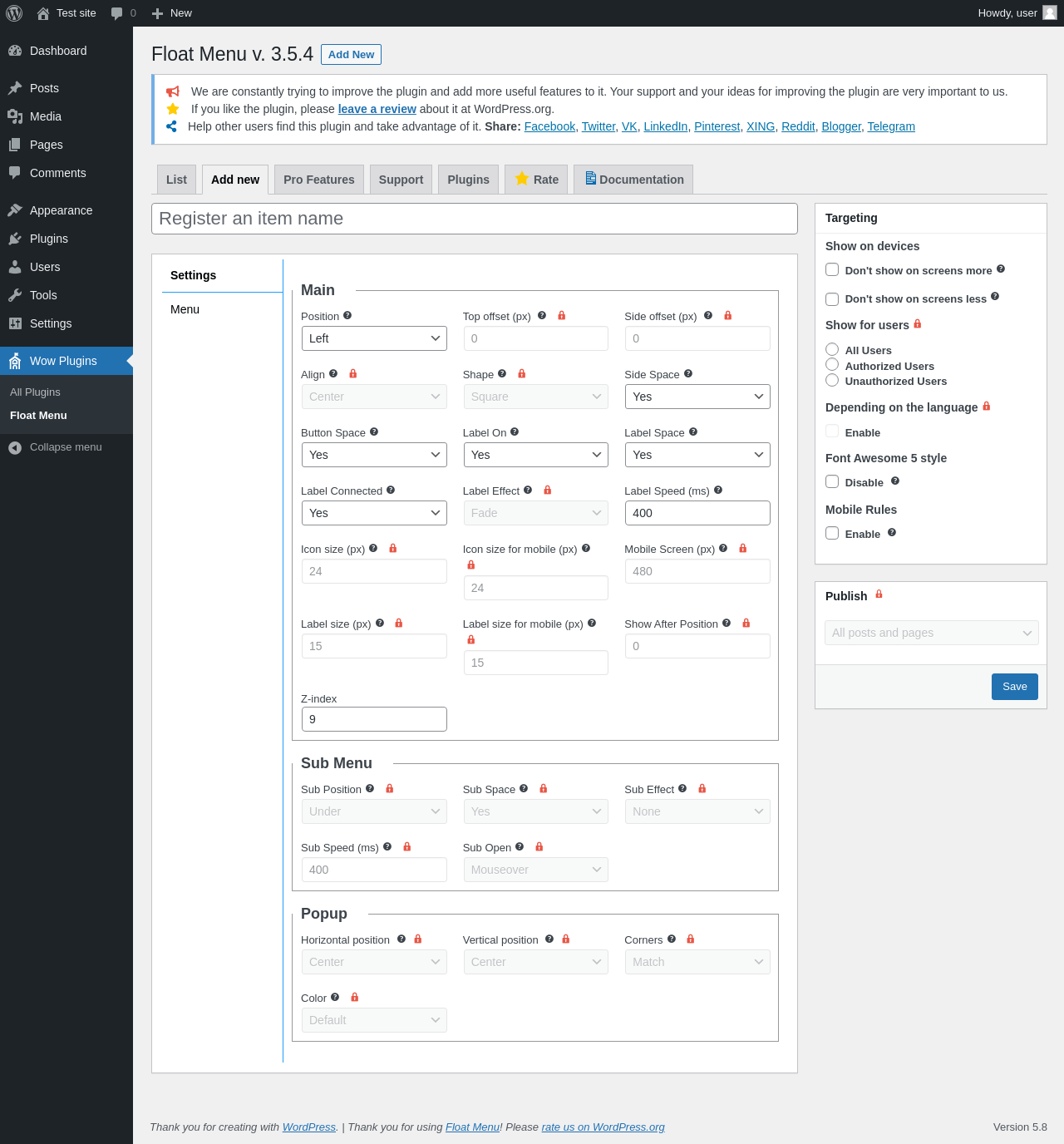Image resolution: width=1064 pixels, height=1144 pixels.
Task: Select the All Users radio button
Action: [x=832, y=349]
